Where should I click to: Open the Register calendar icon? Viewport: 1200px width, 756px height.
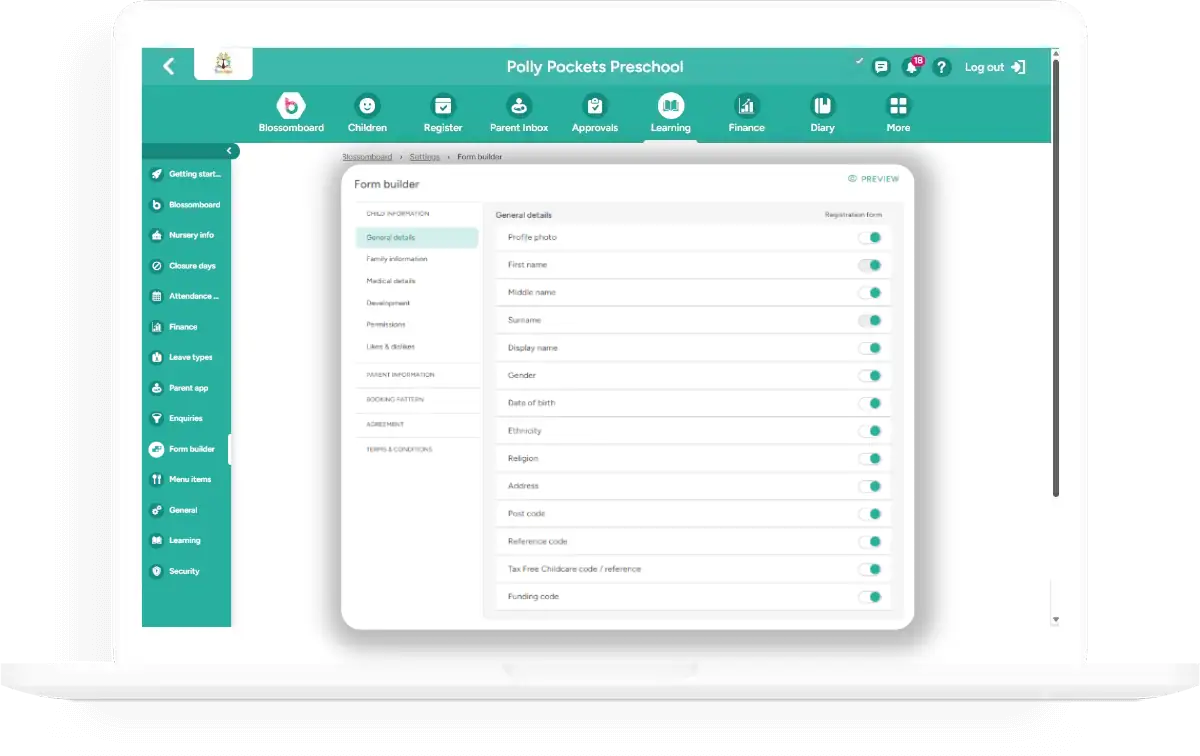443,106
